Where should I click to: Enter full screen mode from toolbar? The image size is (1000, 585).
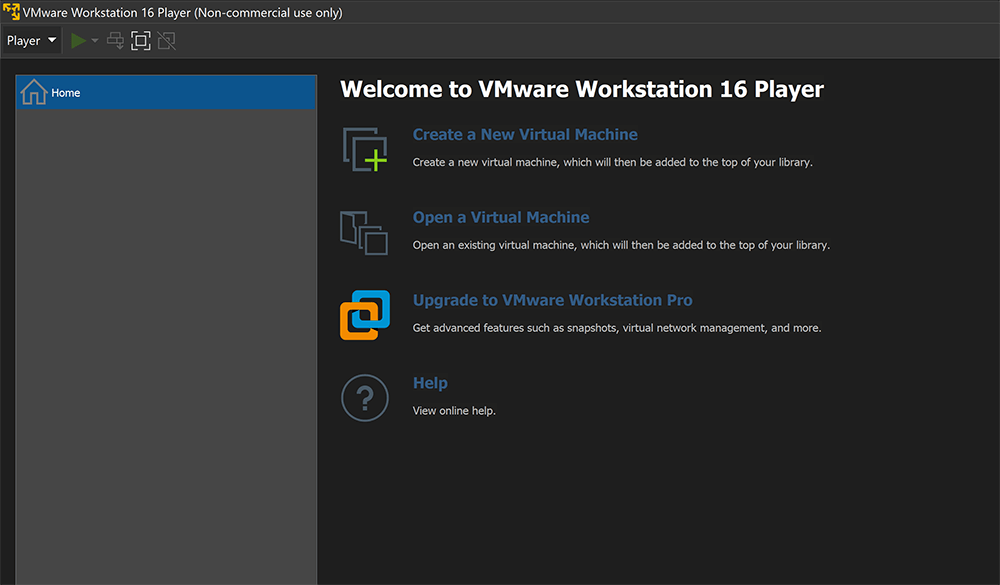point(141,41)
